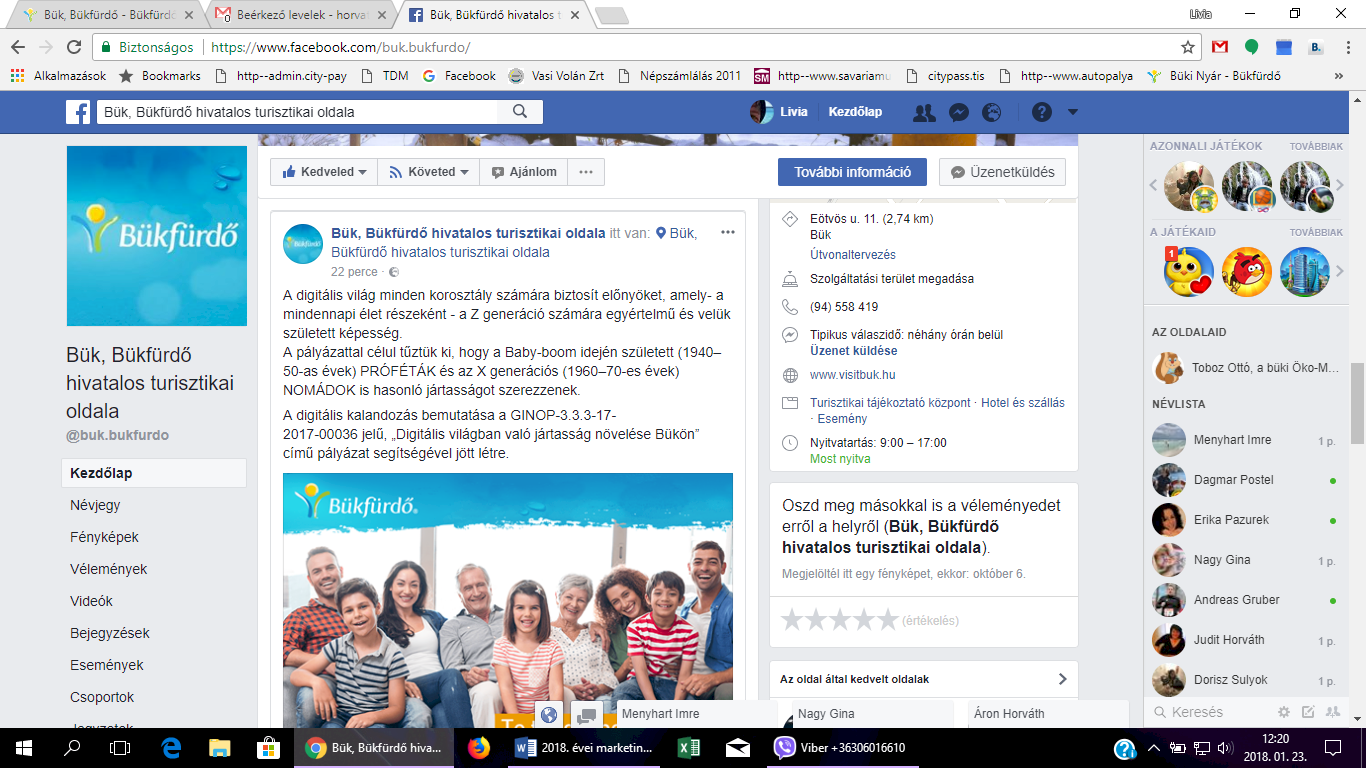
Task: Go back using the browser back arrow
Action: pyautogui.click(x=18, y=47)
